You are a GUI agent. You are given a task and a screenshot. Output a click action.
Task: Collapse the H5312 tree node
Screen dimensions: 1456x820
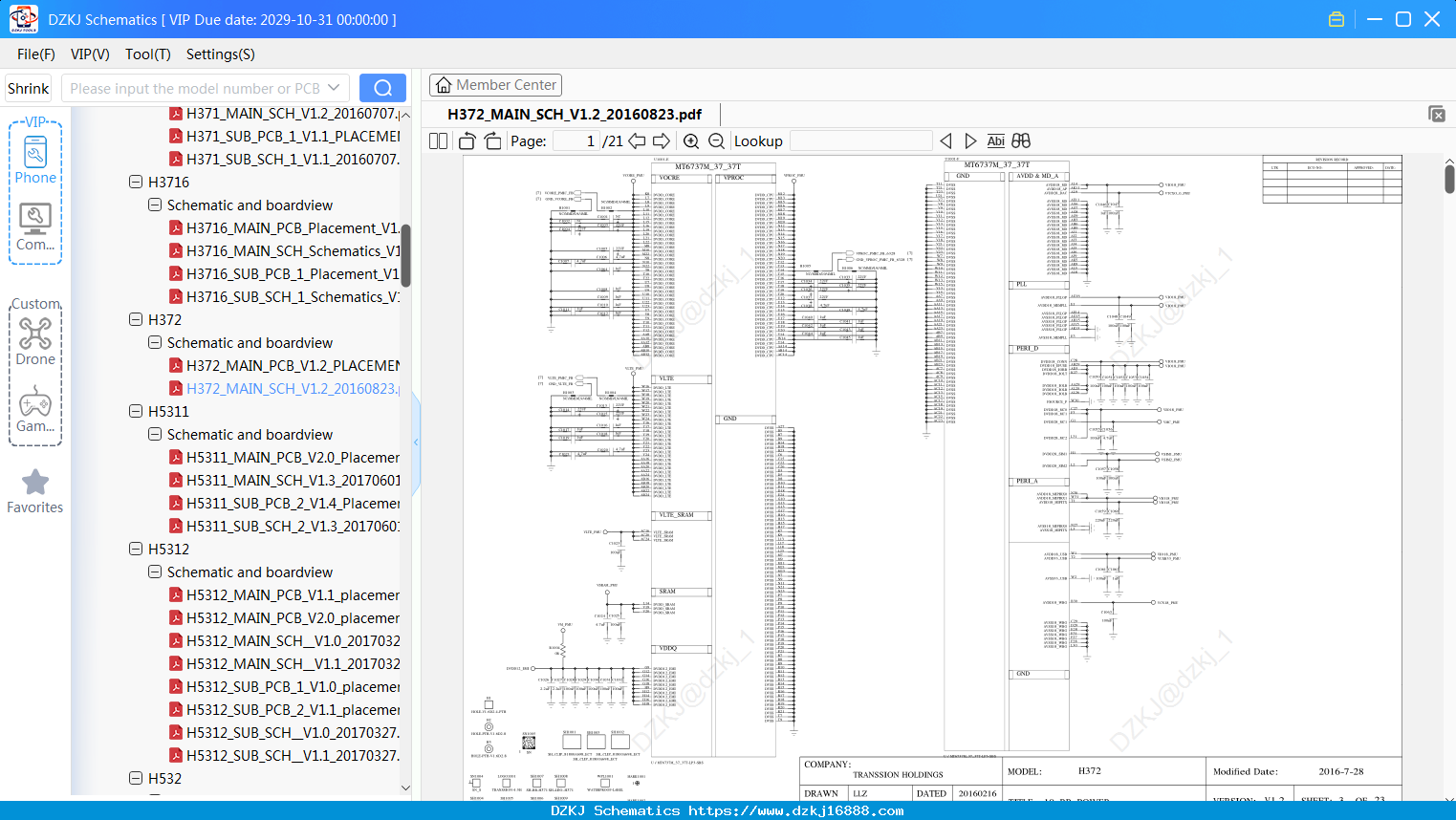[136, 549]
